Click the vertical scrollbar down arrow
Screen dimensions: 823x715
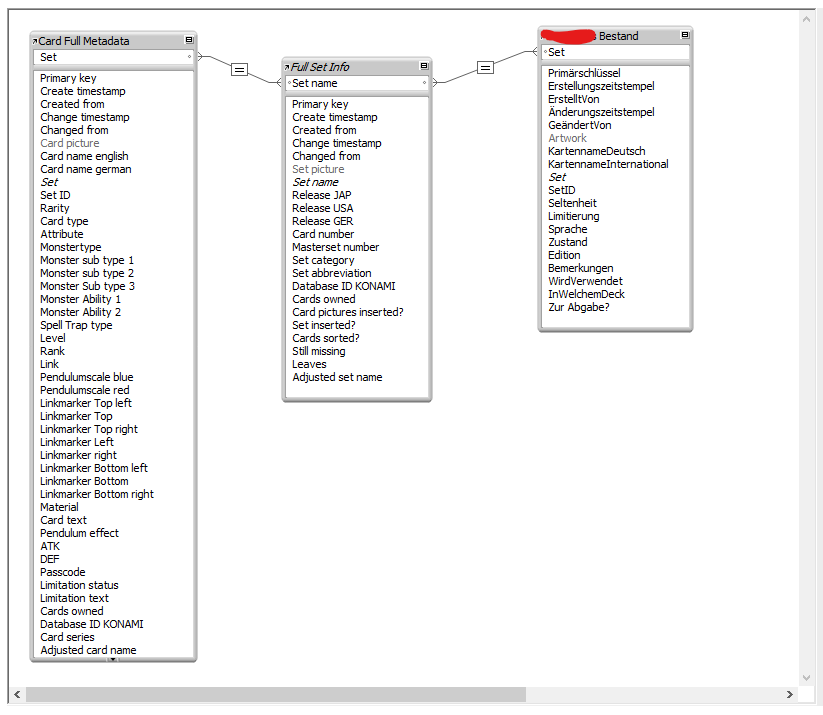(806, 678)
